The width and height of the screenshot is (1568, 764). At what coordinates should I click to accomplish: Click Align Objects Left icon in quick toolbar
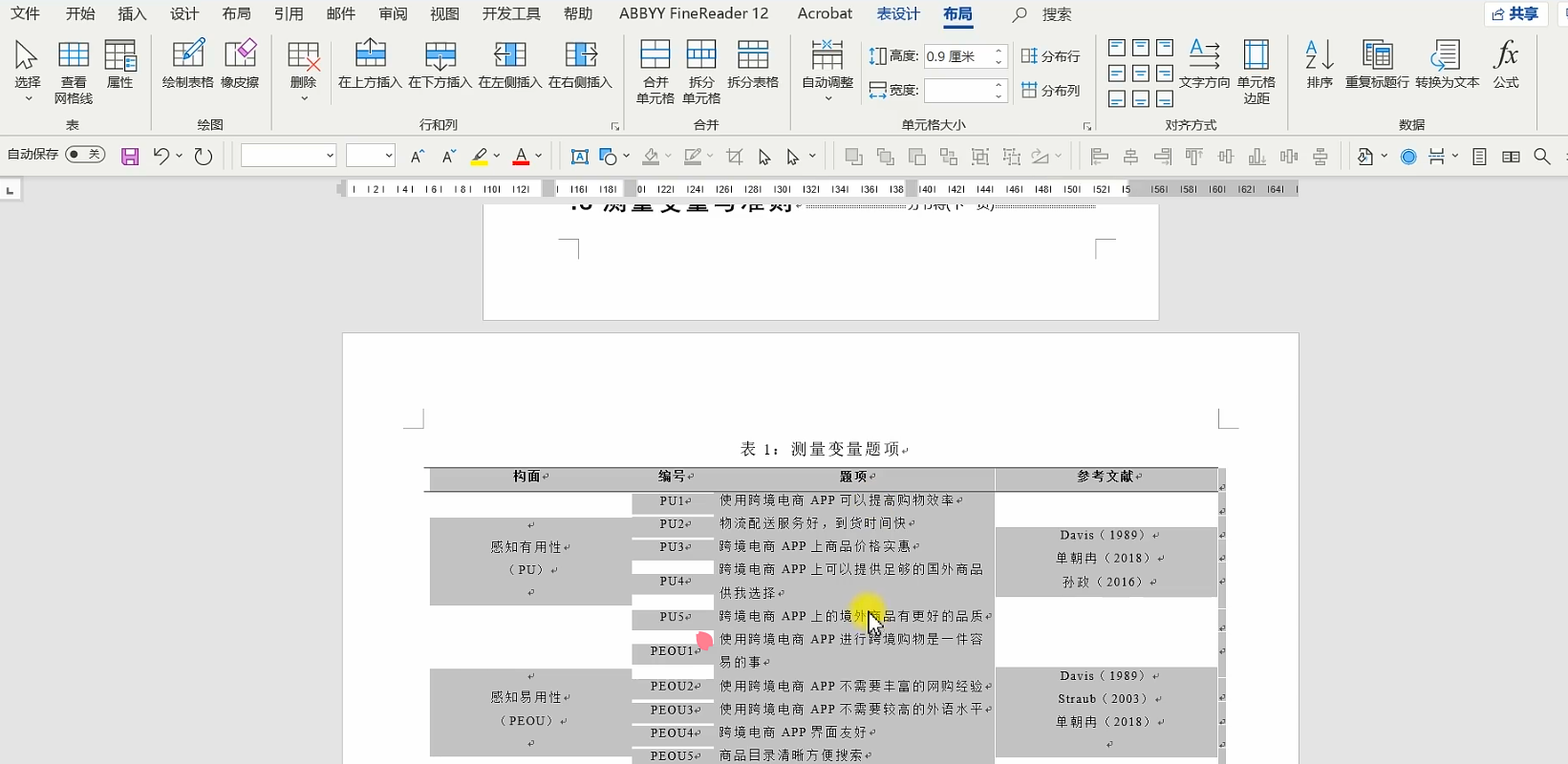1100,157
